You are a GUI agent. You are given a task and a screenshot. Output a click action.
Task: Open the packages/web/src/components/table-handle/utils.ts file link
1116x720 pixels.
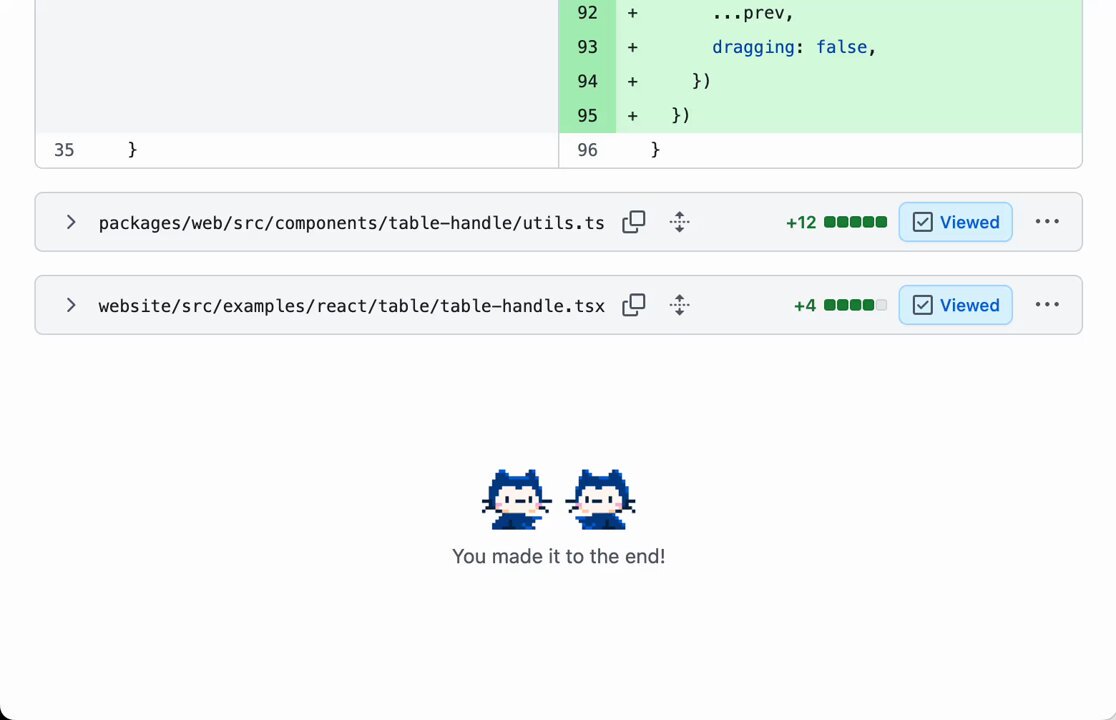352,223
